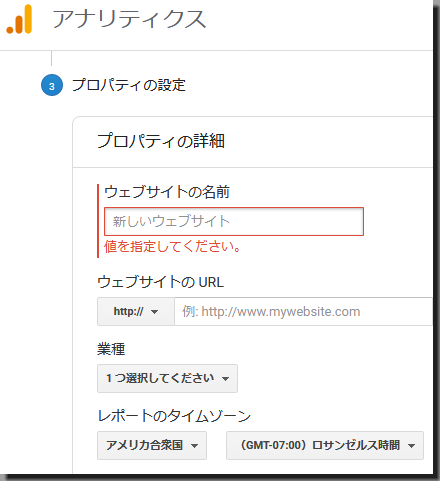Screen dimensions: 440x481
Task: Open the アメリカ合衆国 country dropdown
Action: (152, 445)
